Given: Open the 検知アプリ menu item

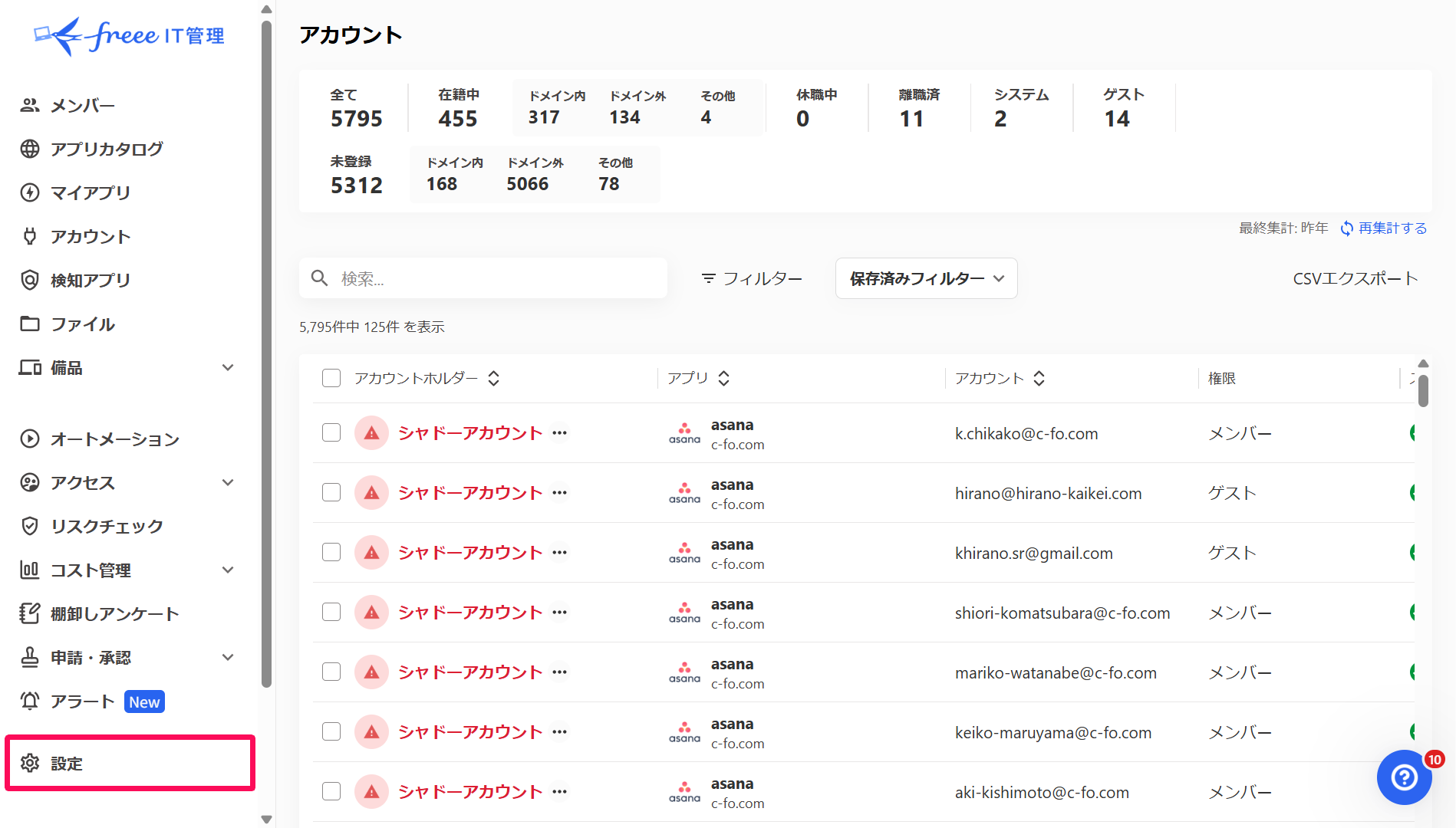Looking at the screenshot, I should (x=91, y=280).
